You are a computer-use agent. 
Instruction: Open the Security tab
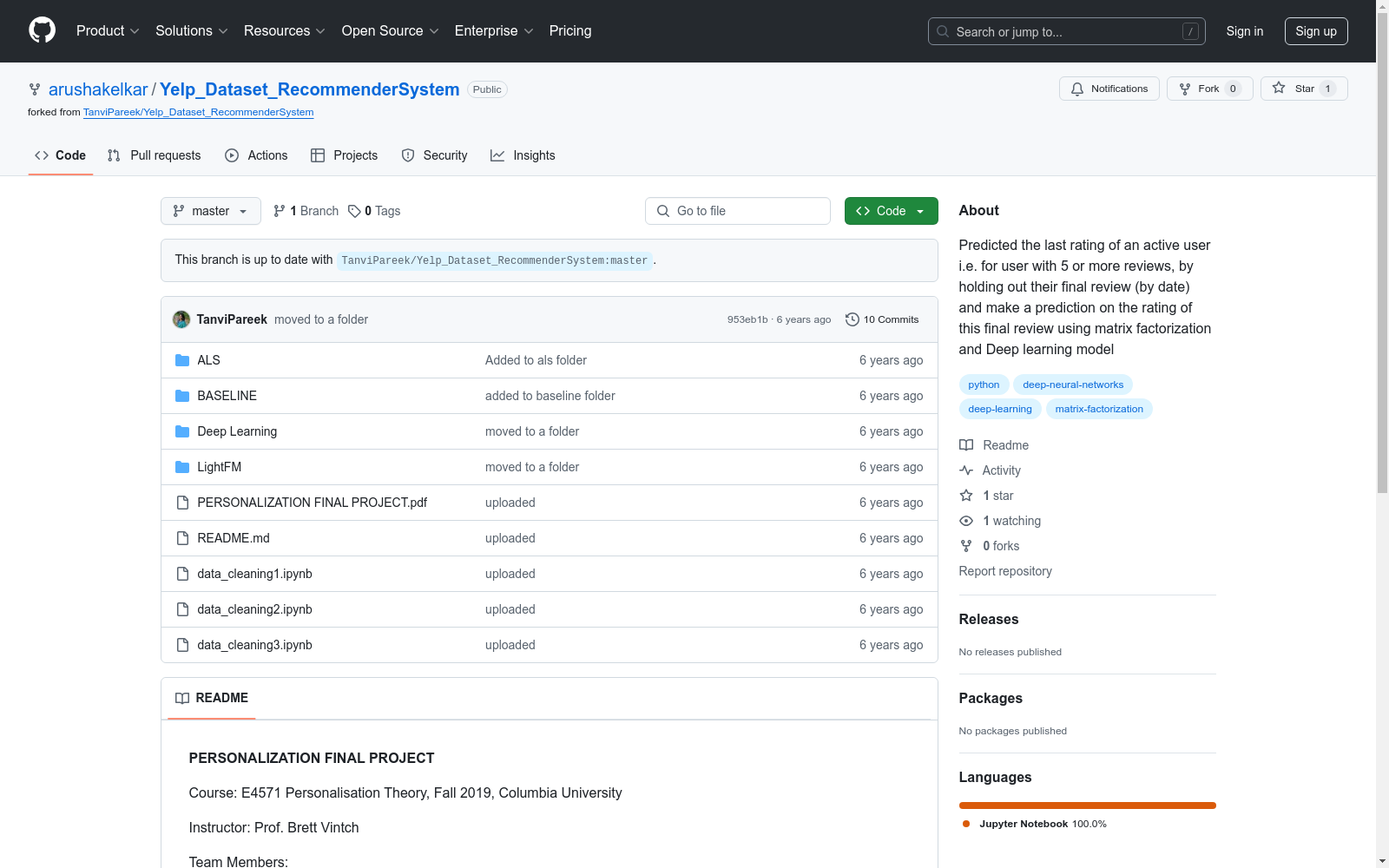(434, 155)
